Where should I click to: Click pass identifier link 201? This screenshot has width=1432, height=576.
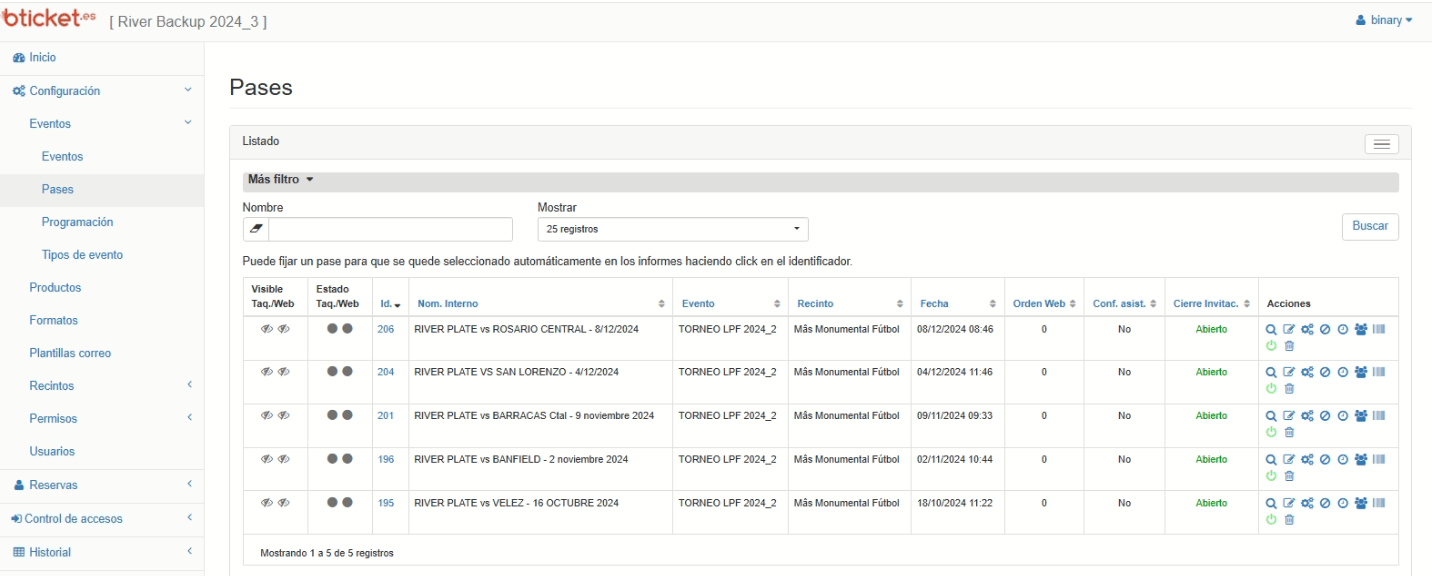[385, 415]
